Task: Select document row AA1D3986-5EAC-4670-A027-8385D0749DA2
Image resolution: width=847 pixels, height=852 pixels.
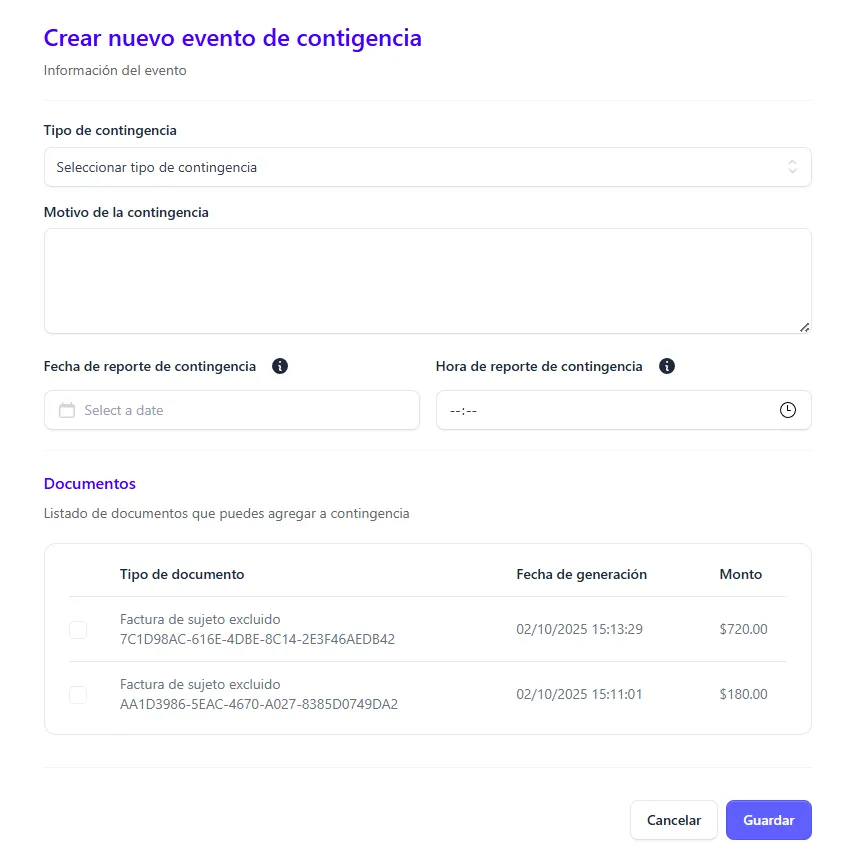Action: coord(258,704)
